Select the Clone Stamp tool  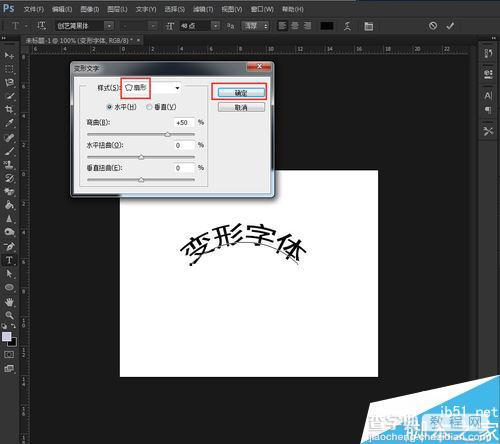point(9,165)
